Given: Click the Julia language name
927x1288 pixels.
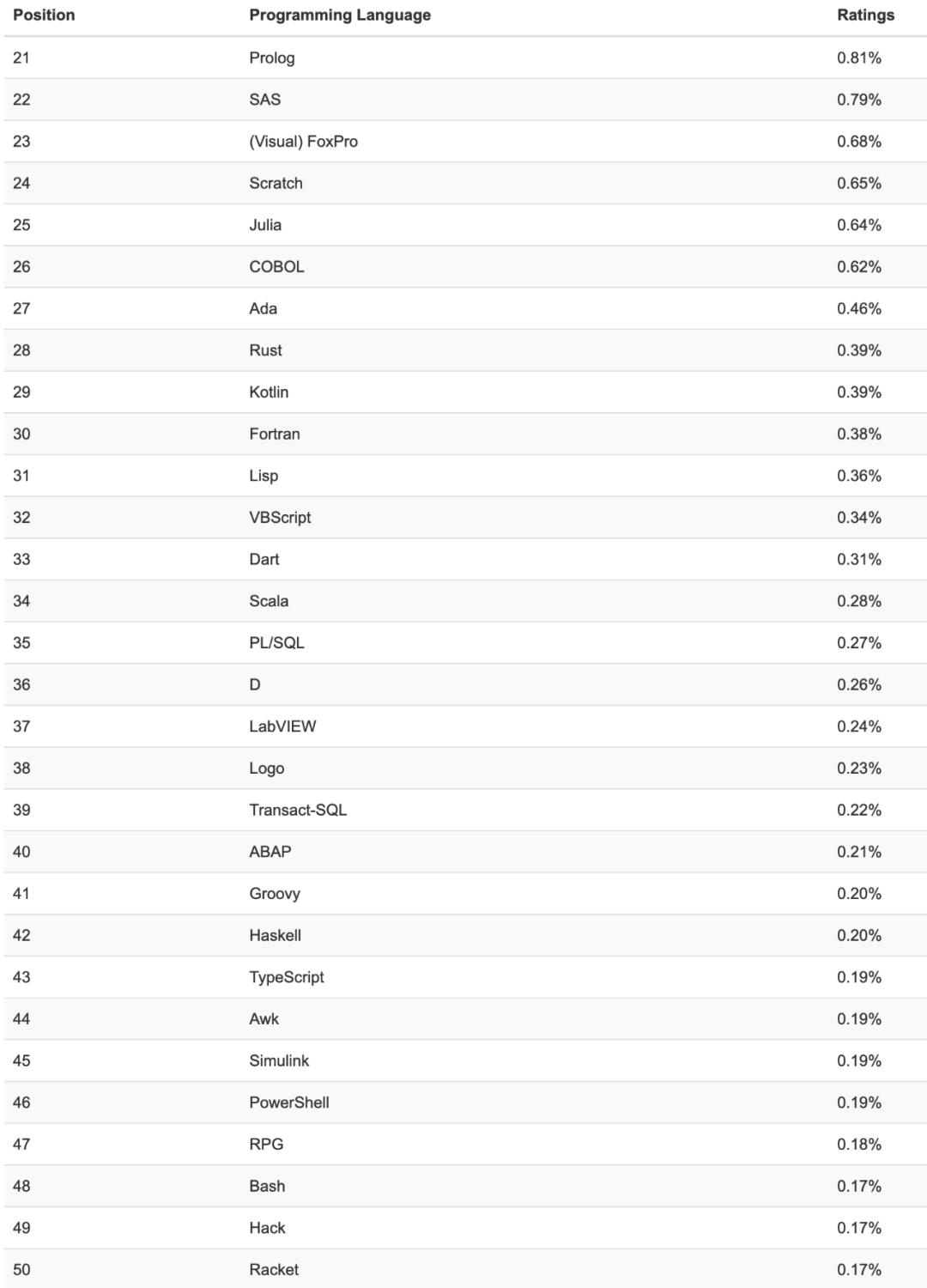Looking at the screenshot, I should (x=265, y=225).
